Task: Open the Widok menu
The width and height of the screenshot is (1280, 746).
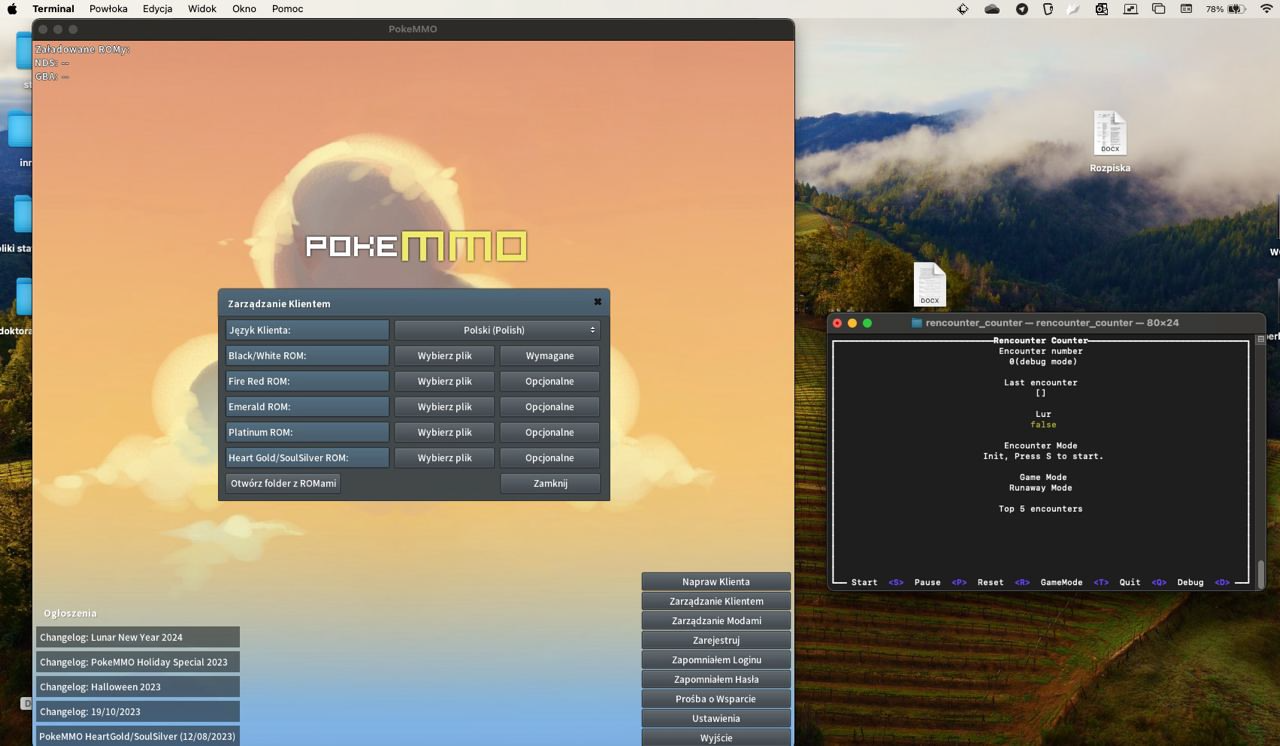Action: click(202, 8)
